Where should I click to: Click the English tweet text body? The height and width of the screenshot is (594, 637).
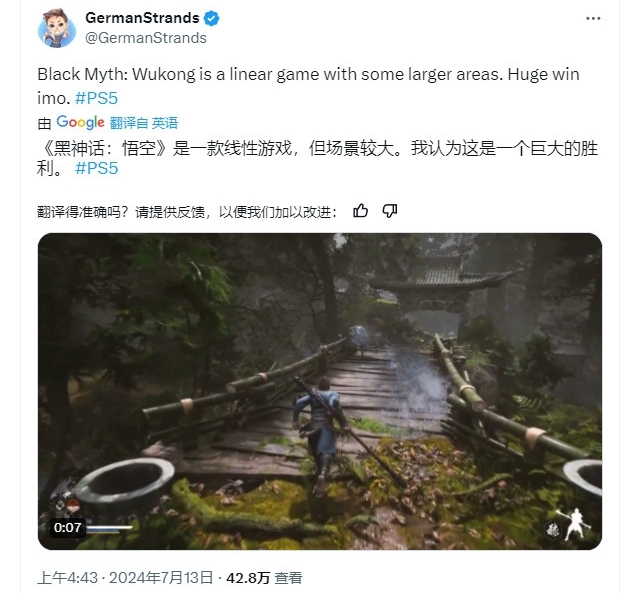point(308,86)
